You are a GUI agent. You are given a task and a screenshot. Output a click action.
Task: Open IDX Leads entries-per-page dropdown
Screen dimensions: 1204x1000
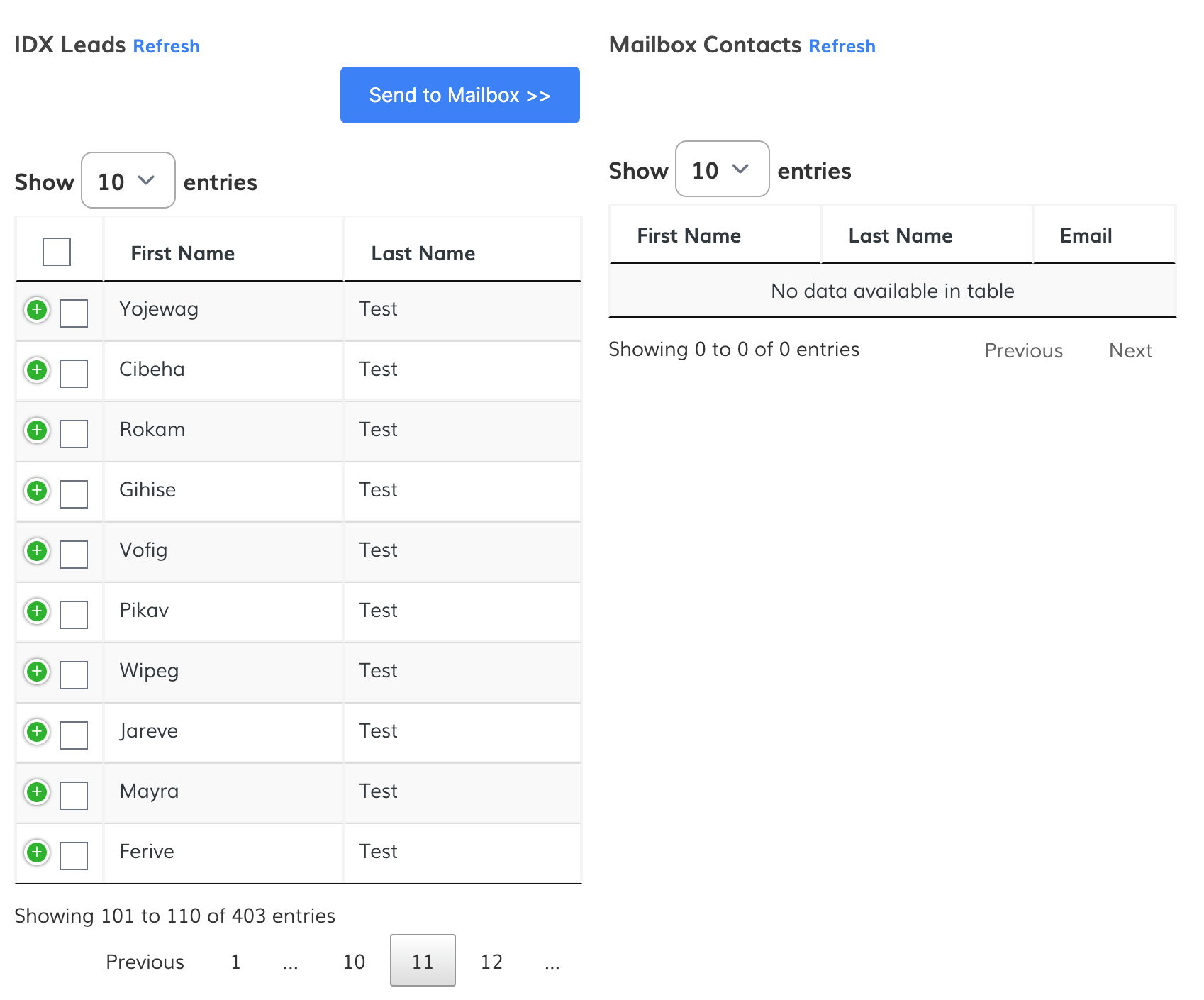click(x=128, y=181)
